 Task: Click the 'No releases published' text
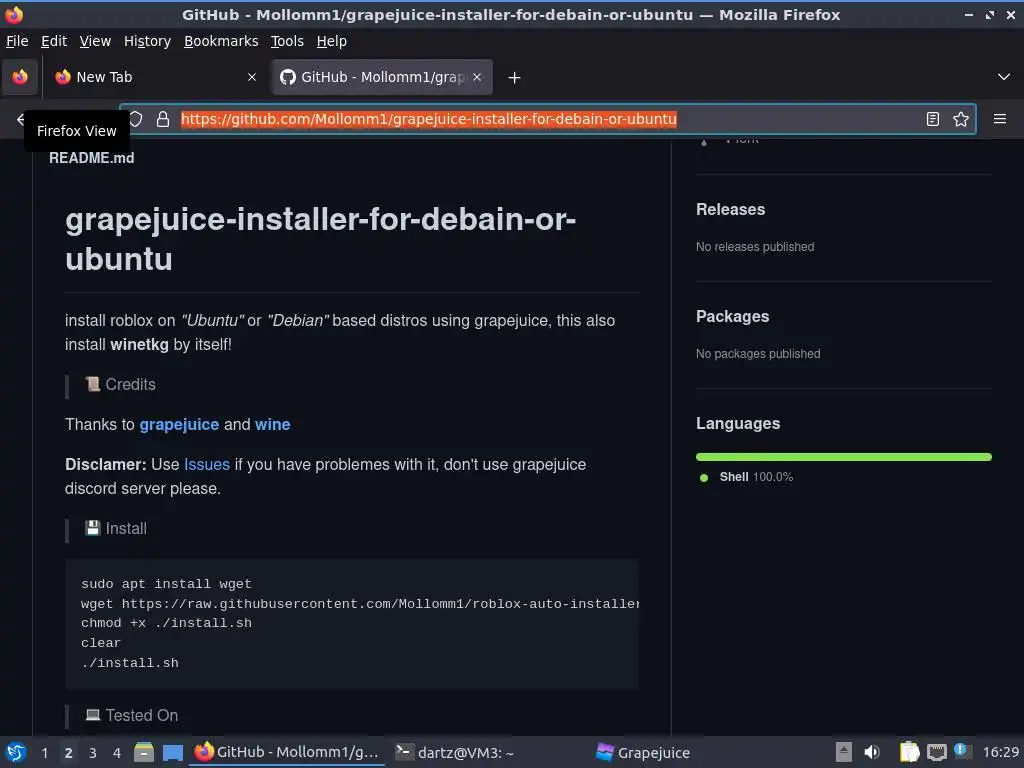(755, 247)
